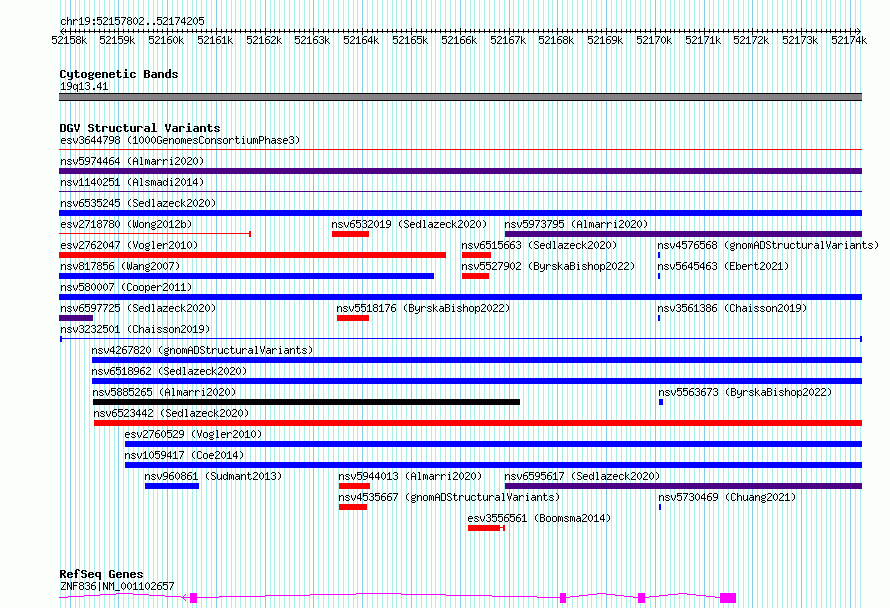Select the largest ZNF836 exon block
890x608 pixels.
click(728, 598)
